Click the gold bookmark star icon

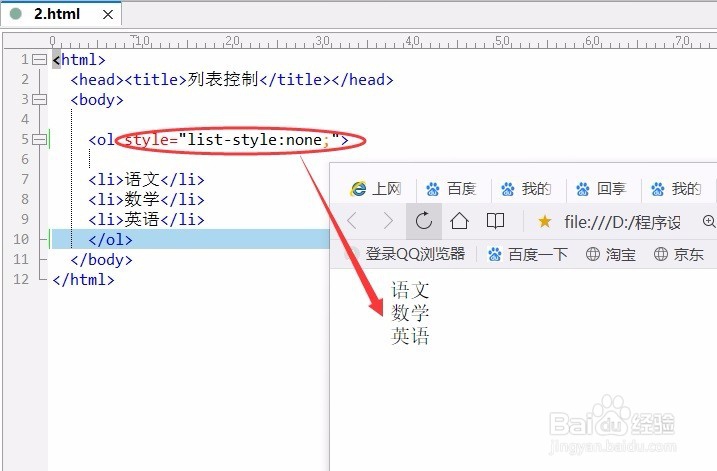(545, 222)
